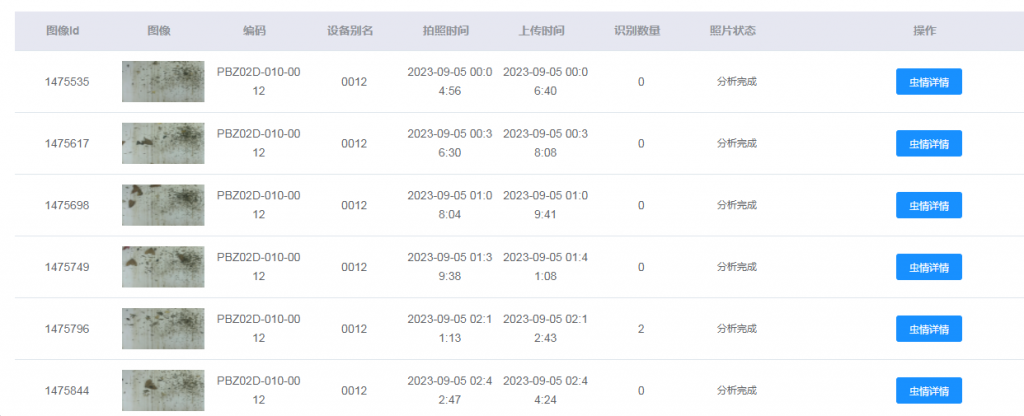The height and width of the screenshot is (416, 1024).
Task: Click the 照片状态 column header
Action: [x=733, y=31]
